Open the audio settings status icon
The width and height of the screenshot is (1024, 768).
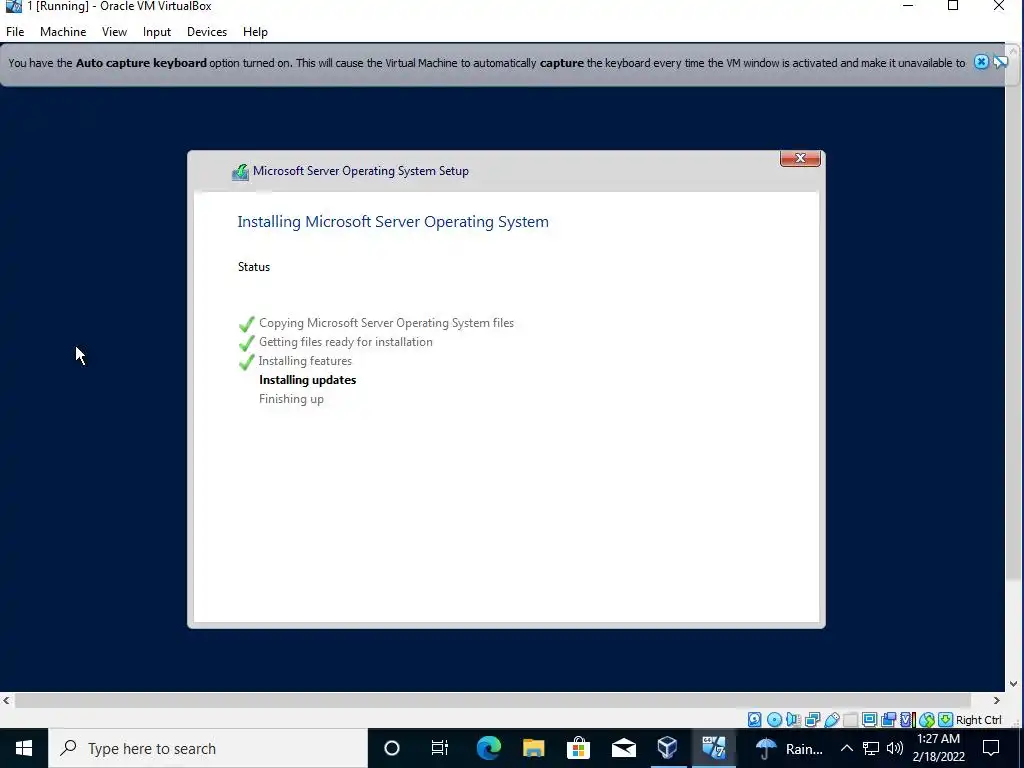click(x=793, y=720)
